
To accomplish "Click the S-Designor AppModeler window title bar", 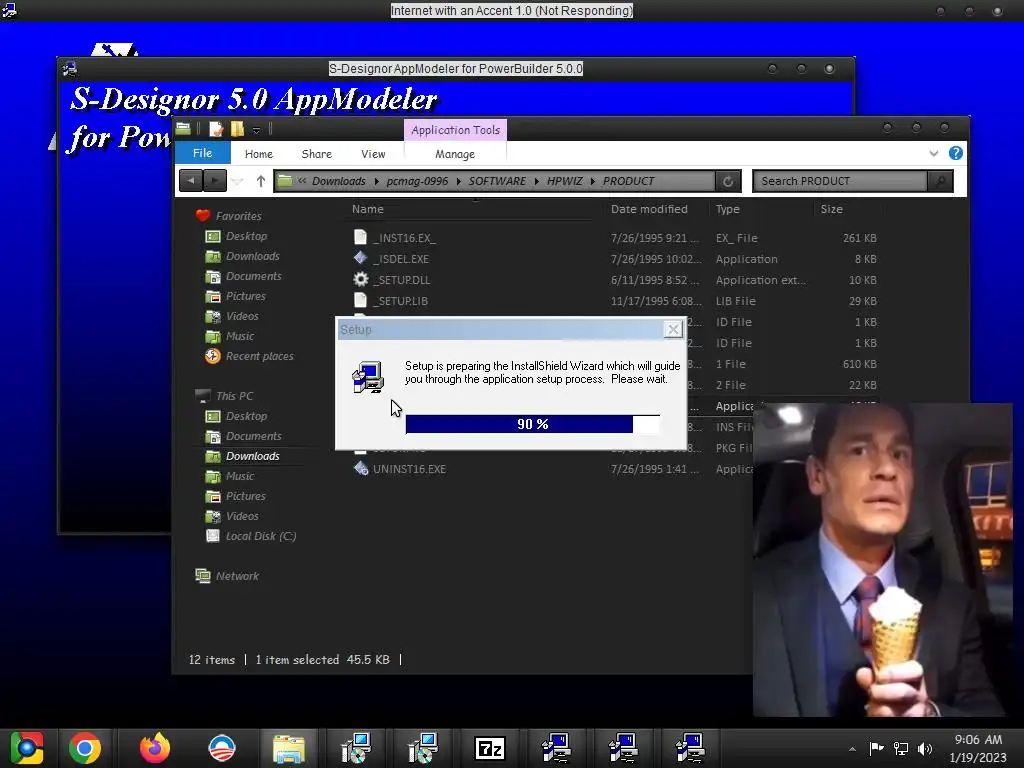I will [456, 69].
